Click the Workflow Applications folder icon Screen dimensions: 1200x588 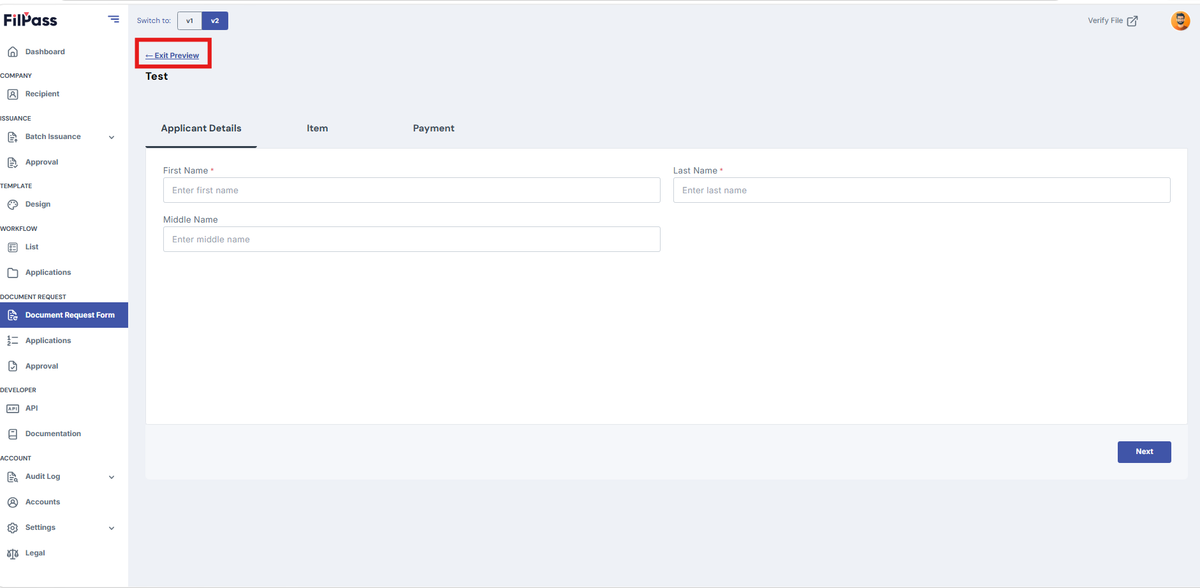pyautogui.click(x=13, y=273)
